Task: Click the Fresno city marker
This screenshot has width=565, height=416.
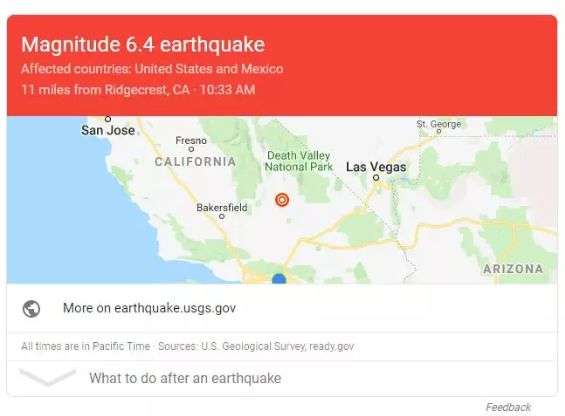Action: pyautogui.click(x=191, y=149)
